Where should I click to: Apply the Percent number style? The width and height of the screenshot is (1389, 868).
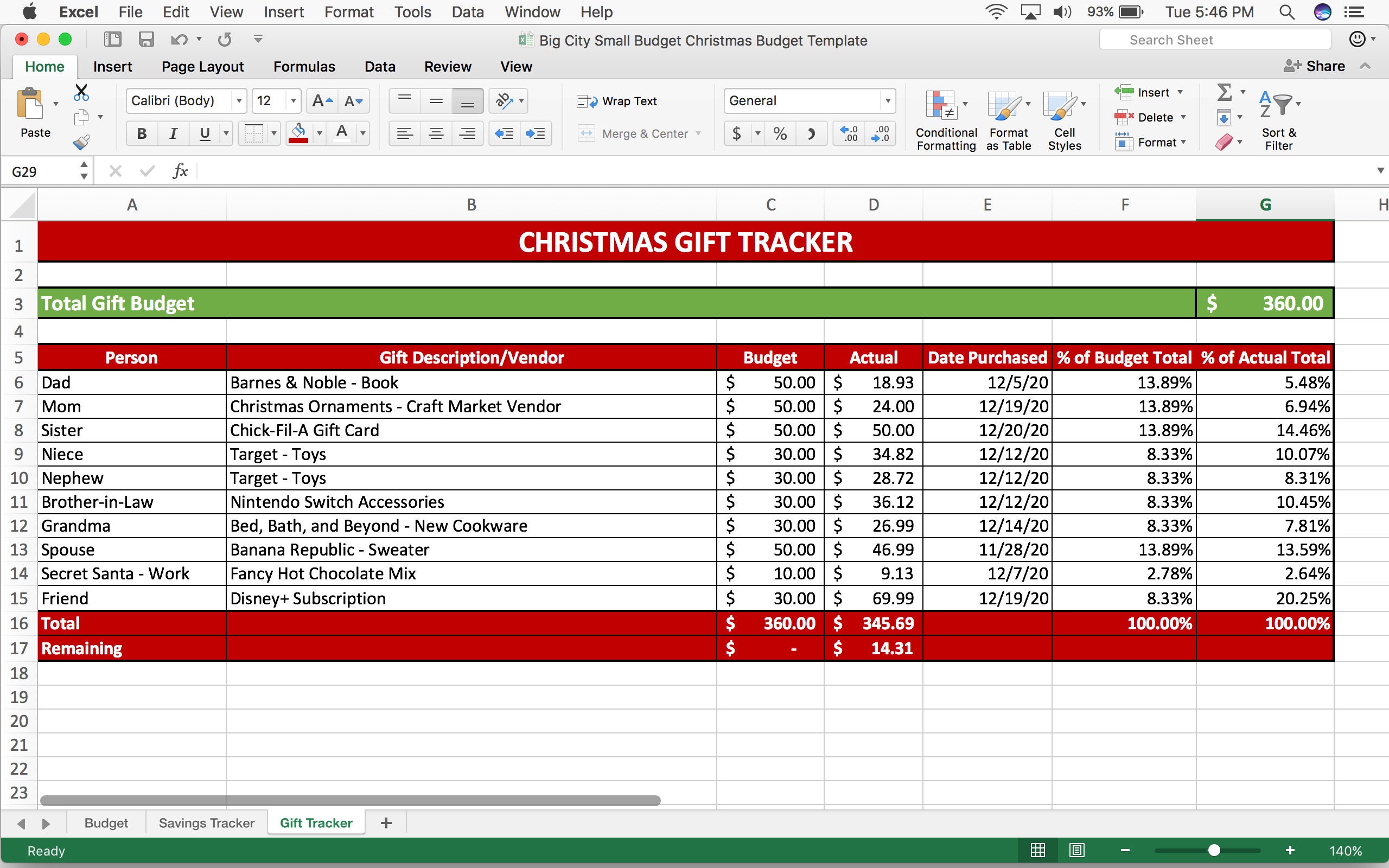click(780, 133)
